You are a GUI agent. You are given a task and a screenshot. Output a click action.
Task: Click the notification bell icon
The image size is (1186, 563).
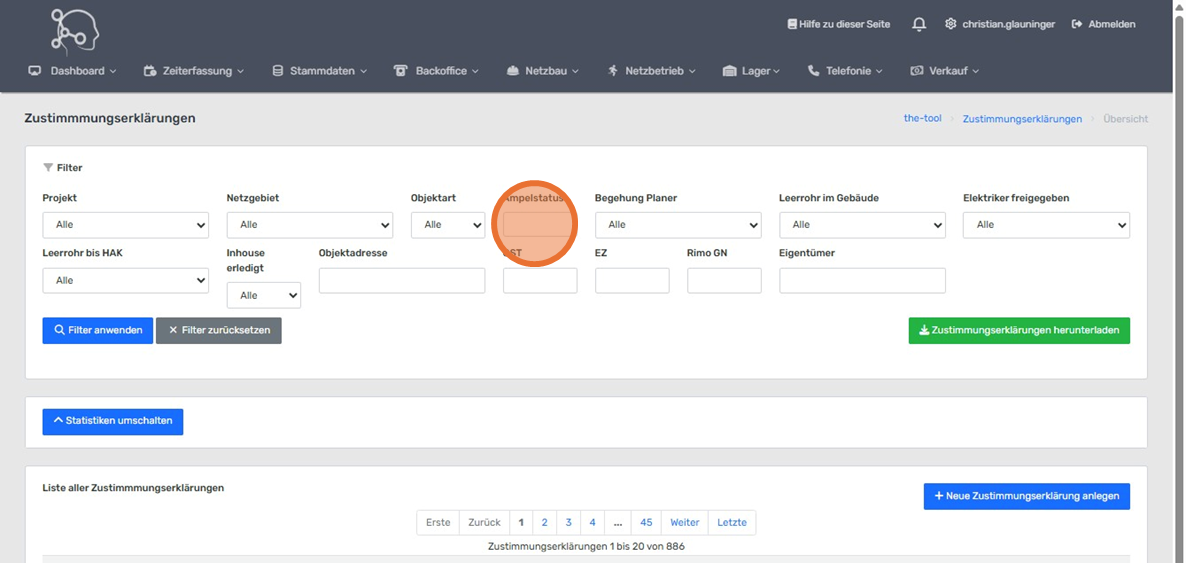(x=919, y=24)
